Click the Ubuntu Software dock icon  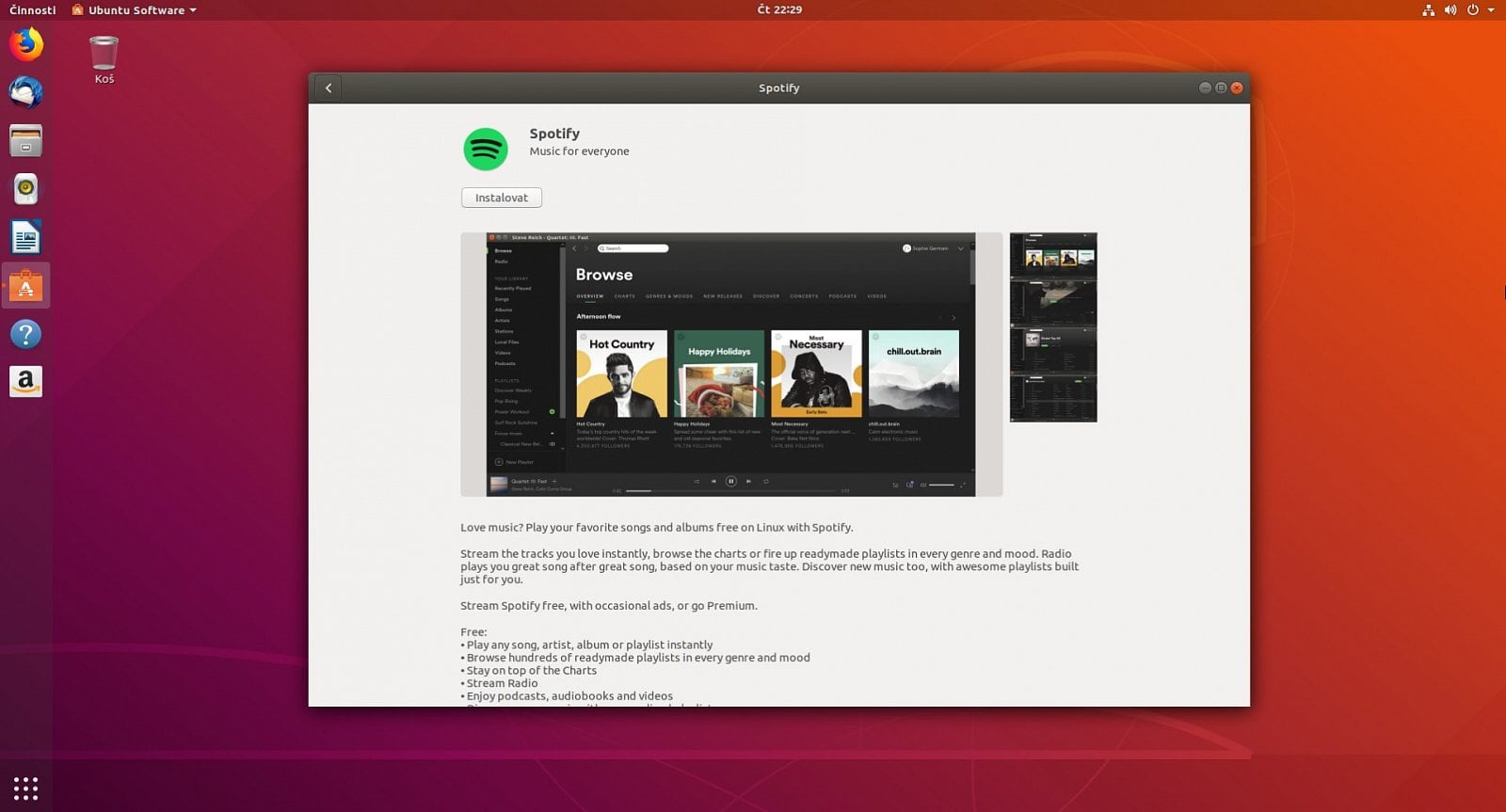tap(25, 285)
